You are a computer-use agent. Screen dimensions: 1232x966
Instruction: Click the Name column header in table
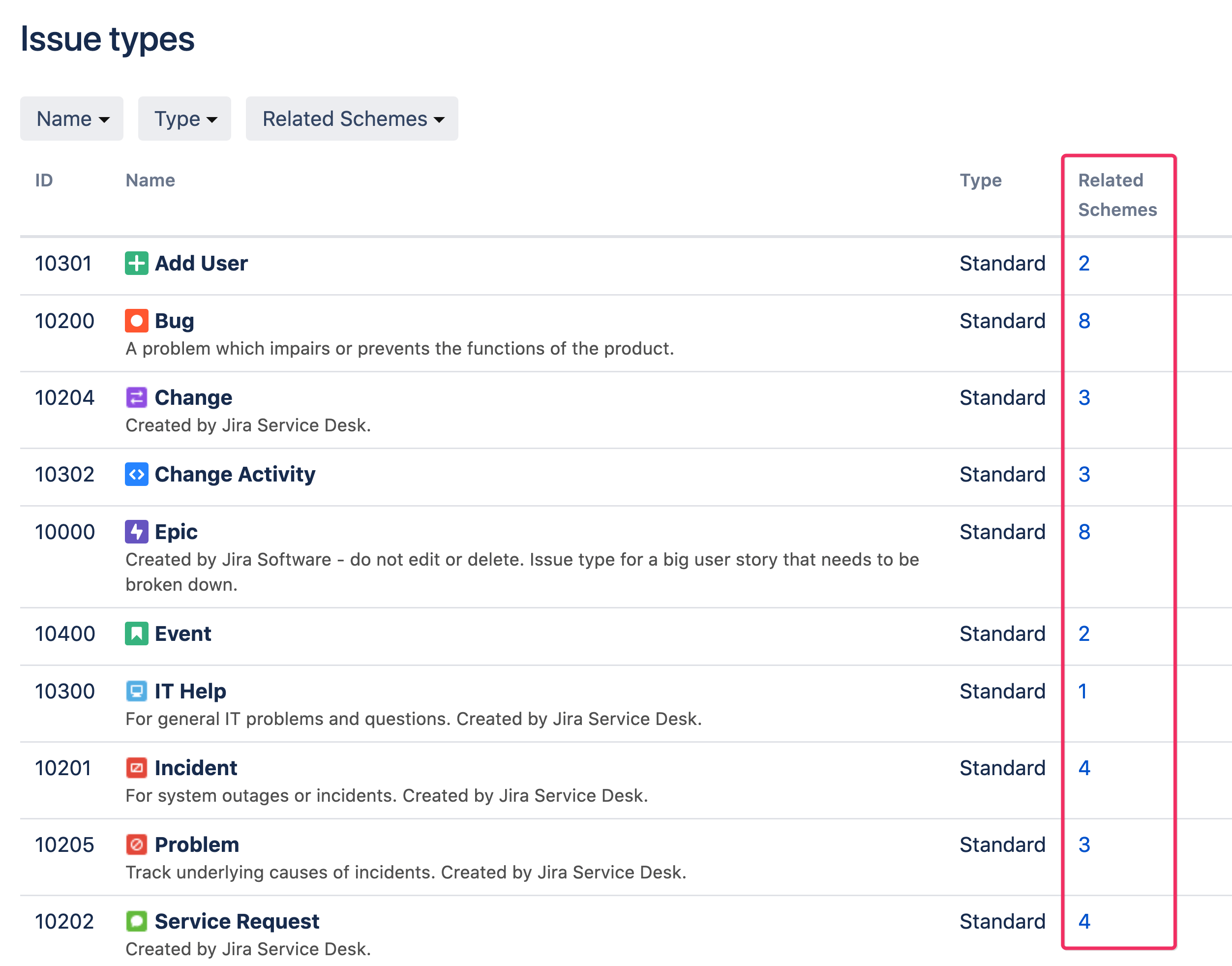pyautogui.click(x=150, y=181)
